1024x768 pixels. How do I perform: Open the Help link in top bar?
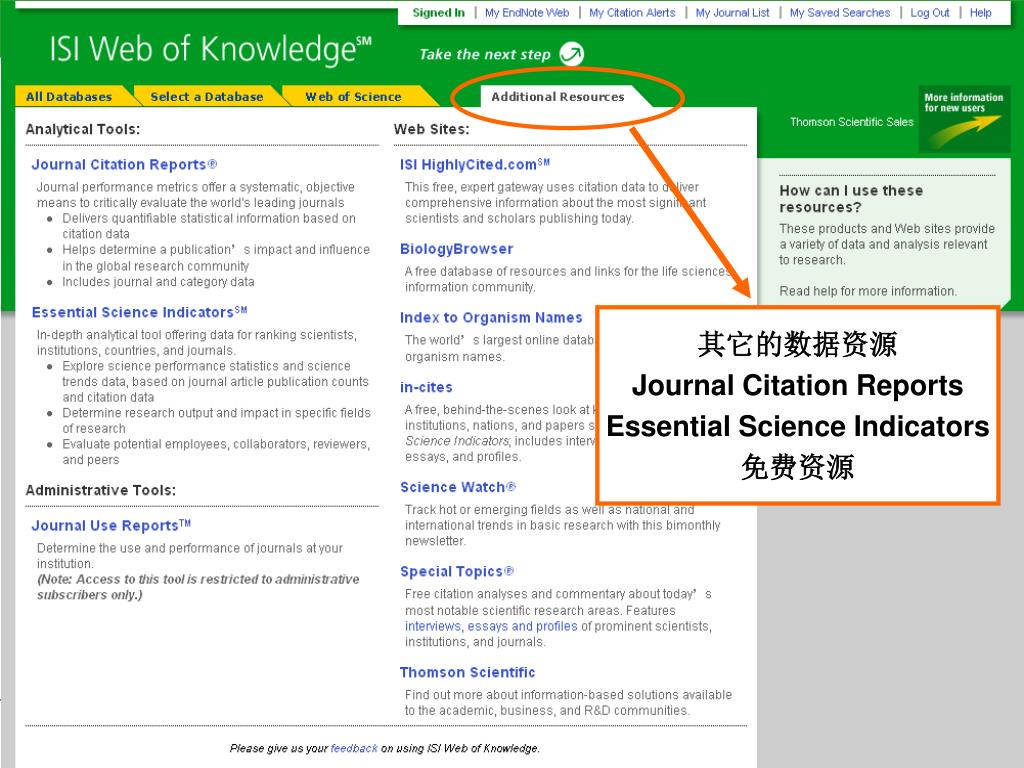pos(980,12)
